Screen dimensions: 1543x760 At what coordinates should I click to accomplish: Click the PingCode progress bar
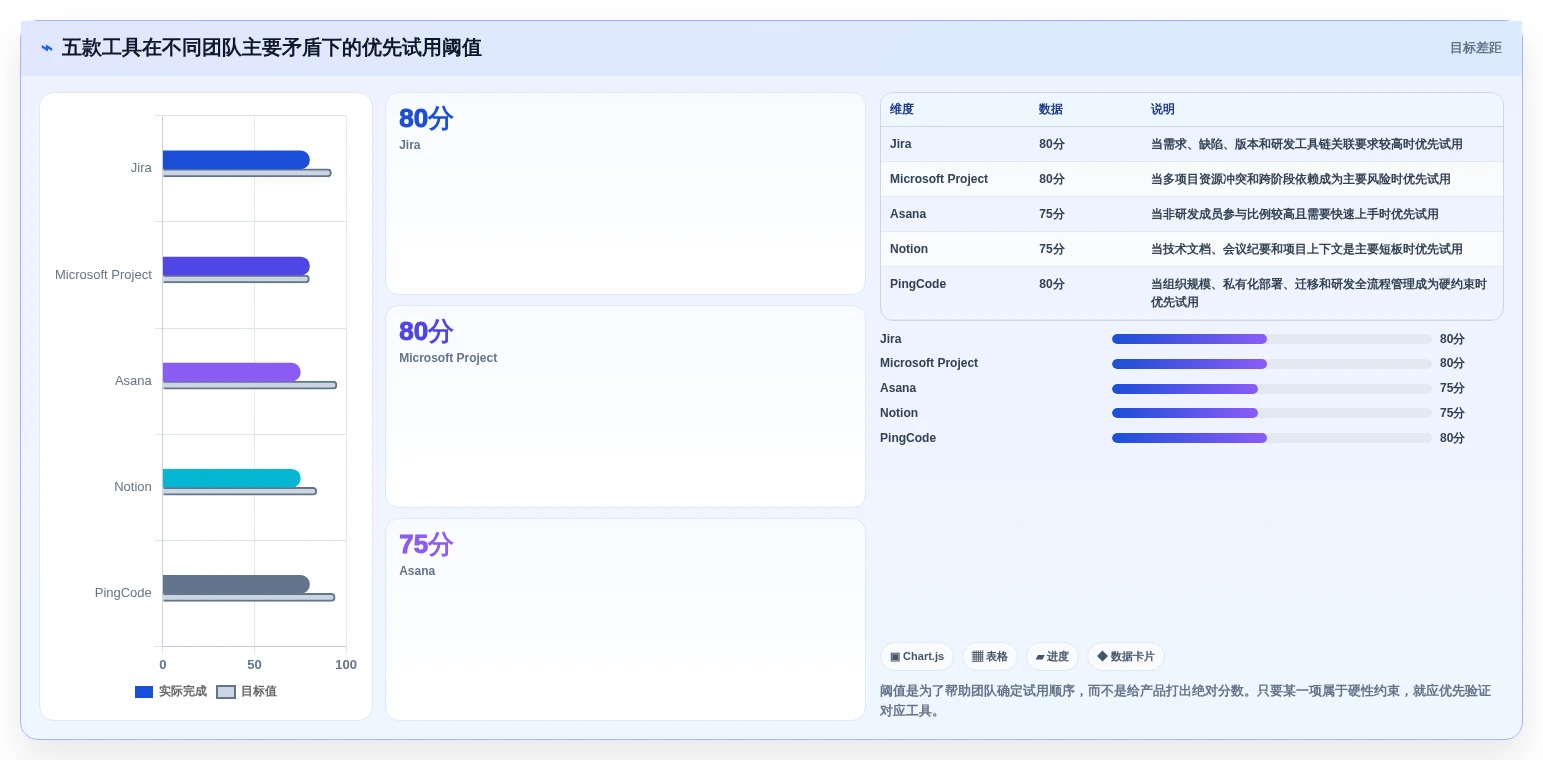coord(1272,438)
